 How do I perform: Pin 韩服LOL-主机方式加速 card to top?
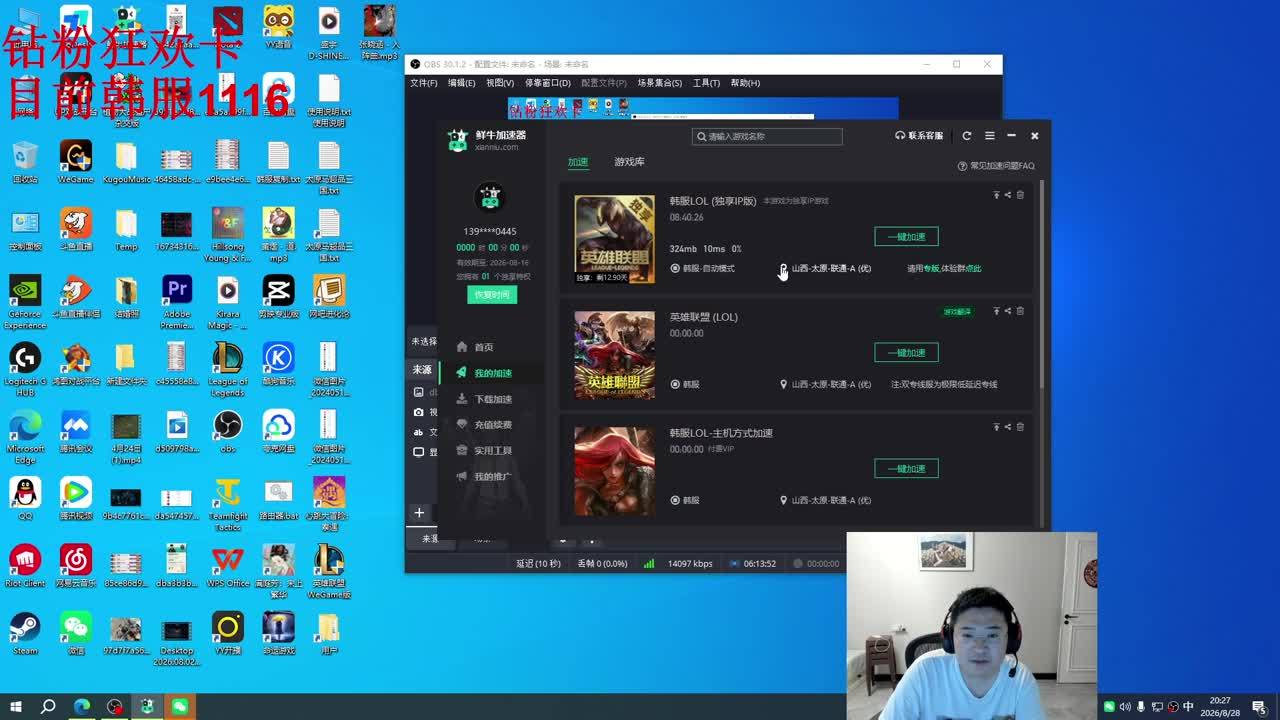[x=996, y=427]
